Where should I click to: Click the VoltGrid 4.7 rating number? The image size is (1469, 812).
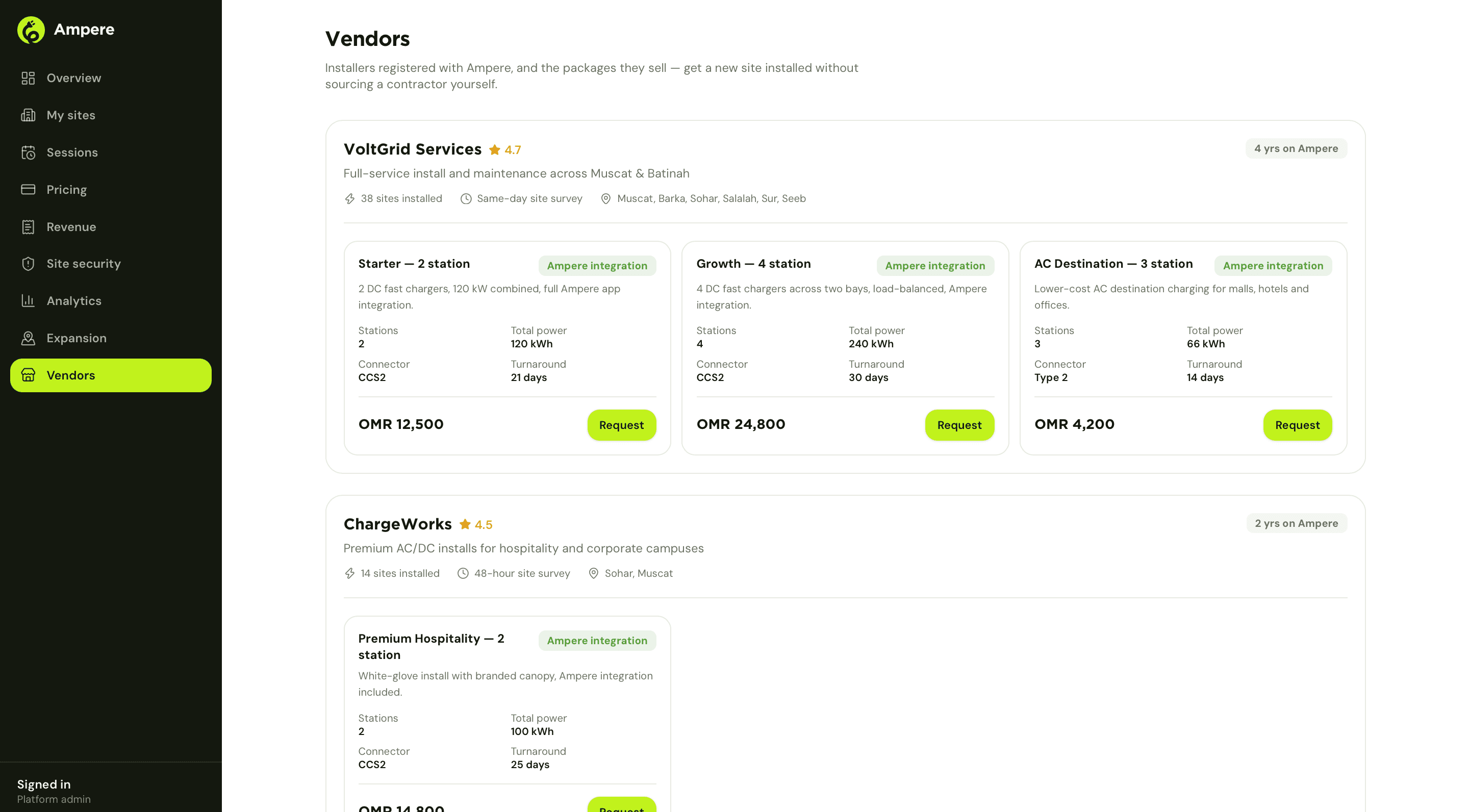[x=512, y=150]
